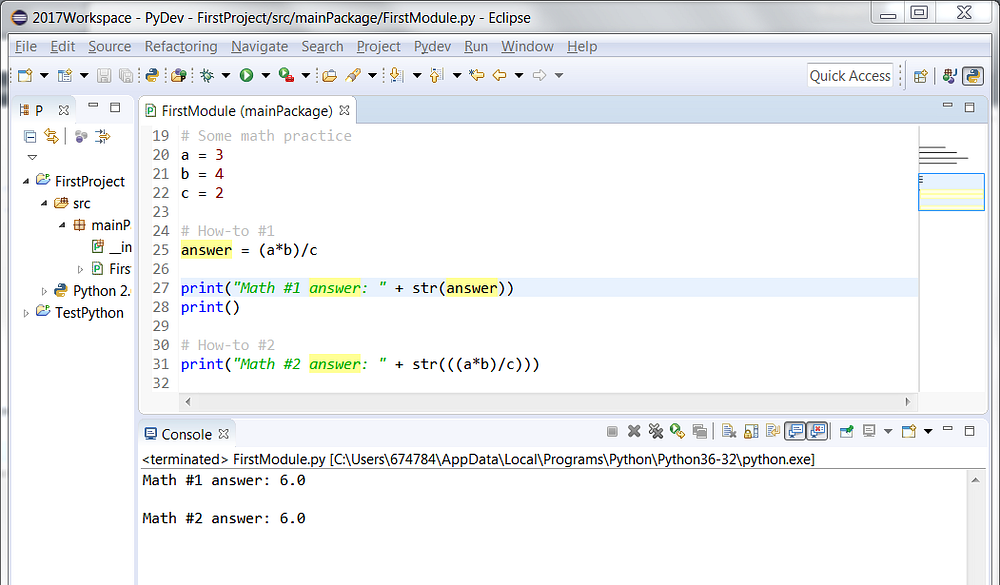Image resolution: width=1000 pixels, height=585 pixels.
Task: Expand the TestPython project node
Action: (x=26, y=313)
